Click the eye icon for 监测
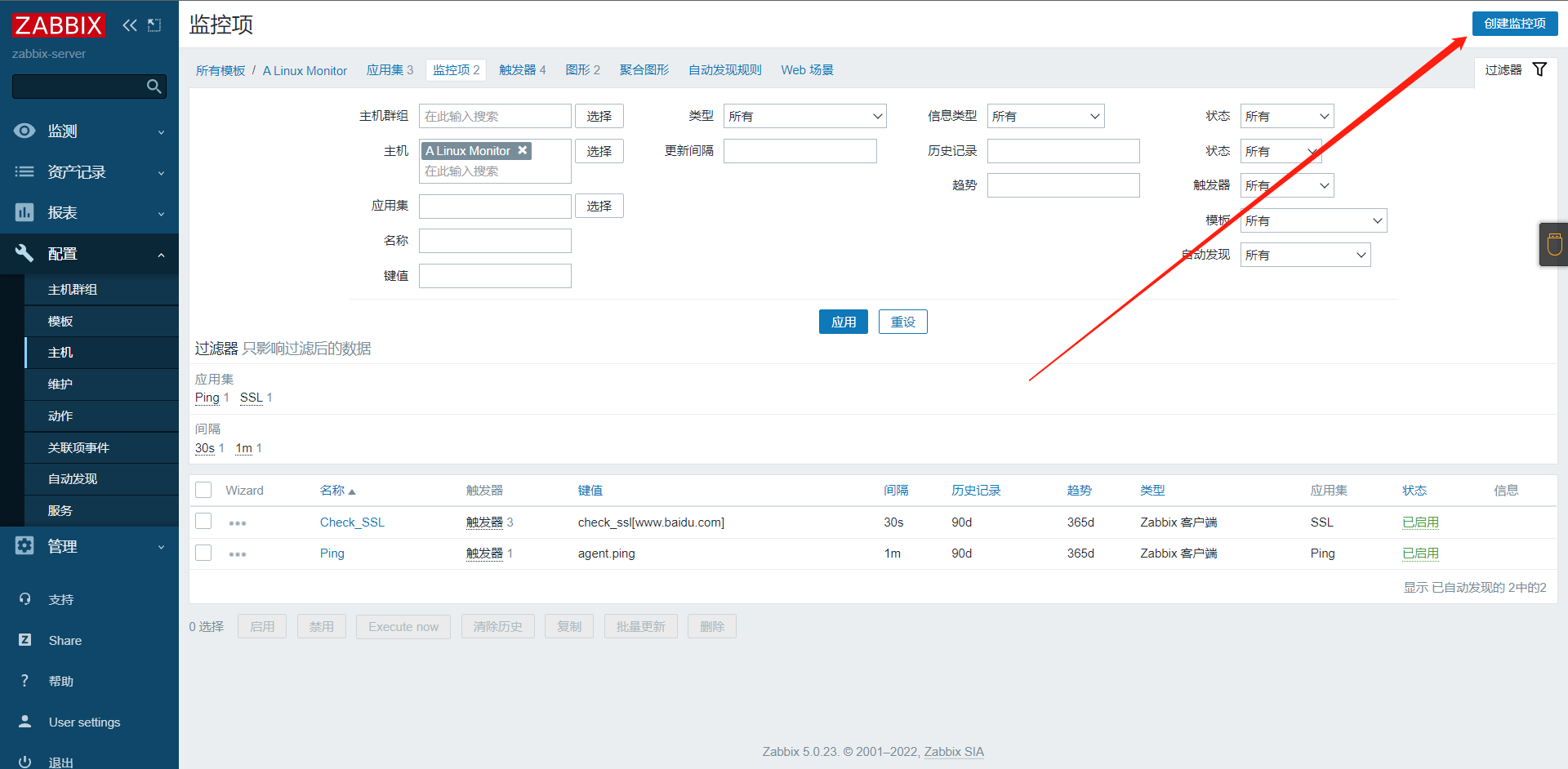The image size is (1568, 769). (24, 131)
